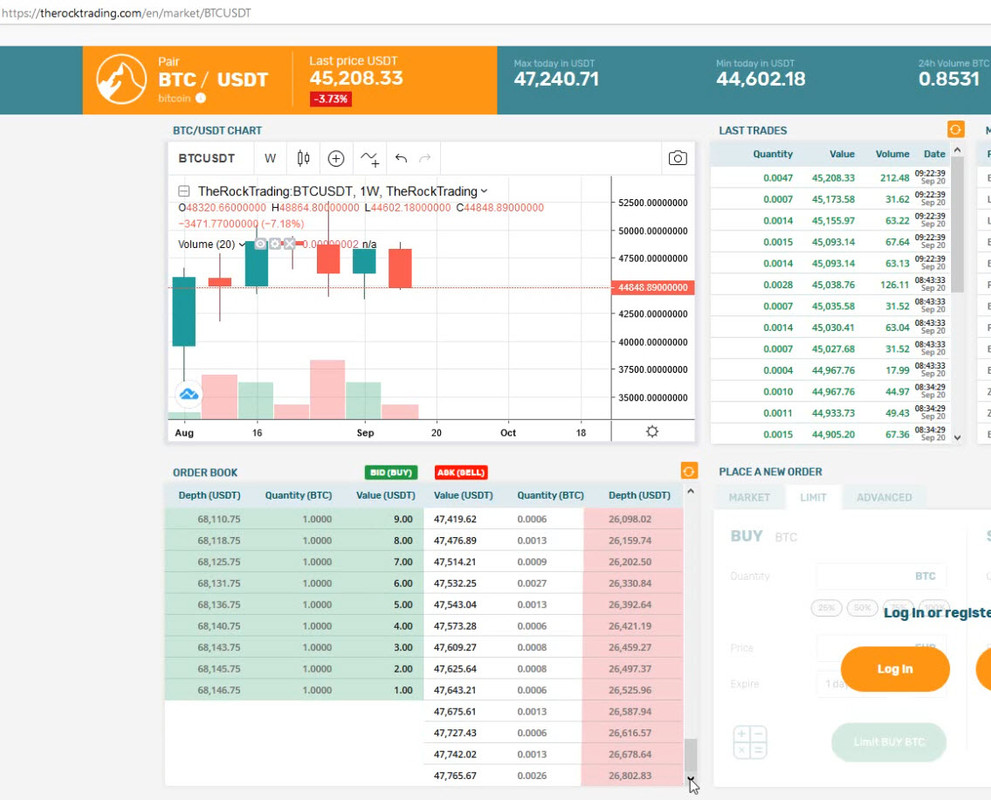991x800 pixels.
Task: Click the compare or add symbol plus icon
Action: (x=336, y=158)
